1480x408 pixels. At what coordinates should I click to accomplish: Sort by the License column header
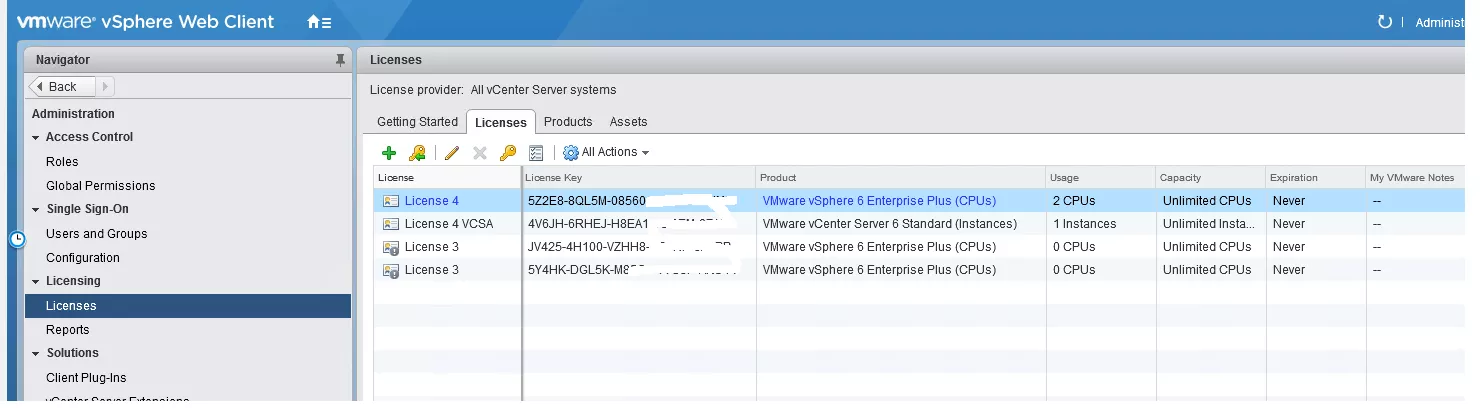(x=448, y=178)
